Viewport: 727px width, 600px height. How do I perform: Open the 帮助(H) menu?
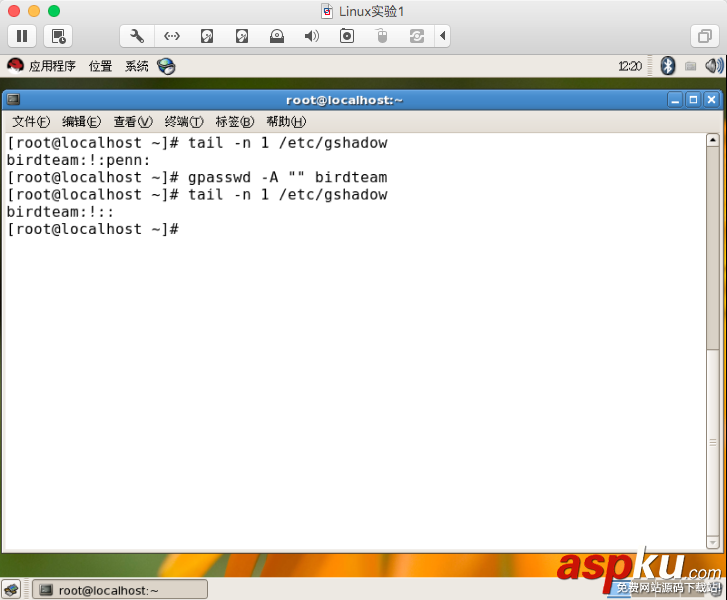click(286, 122)
